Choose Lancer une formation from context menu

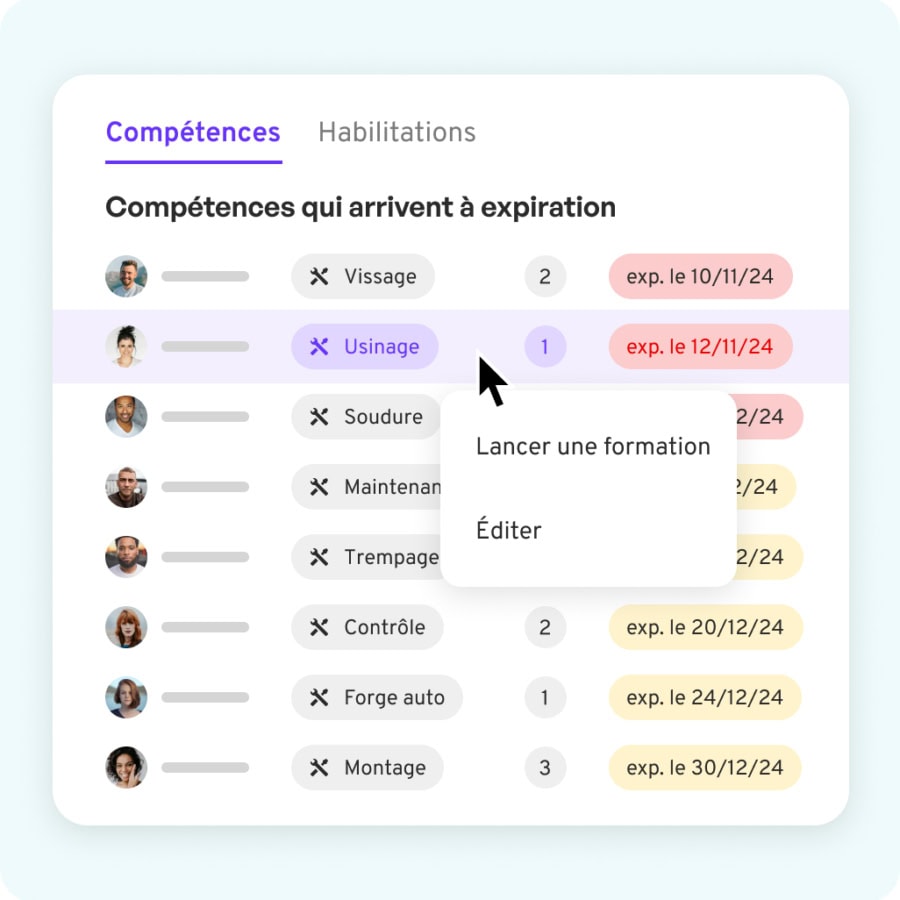[x=593, y=447]
